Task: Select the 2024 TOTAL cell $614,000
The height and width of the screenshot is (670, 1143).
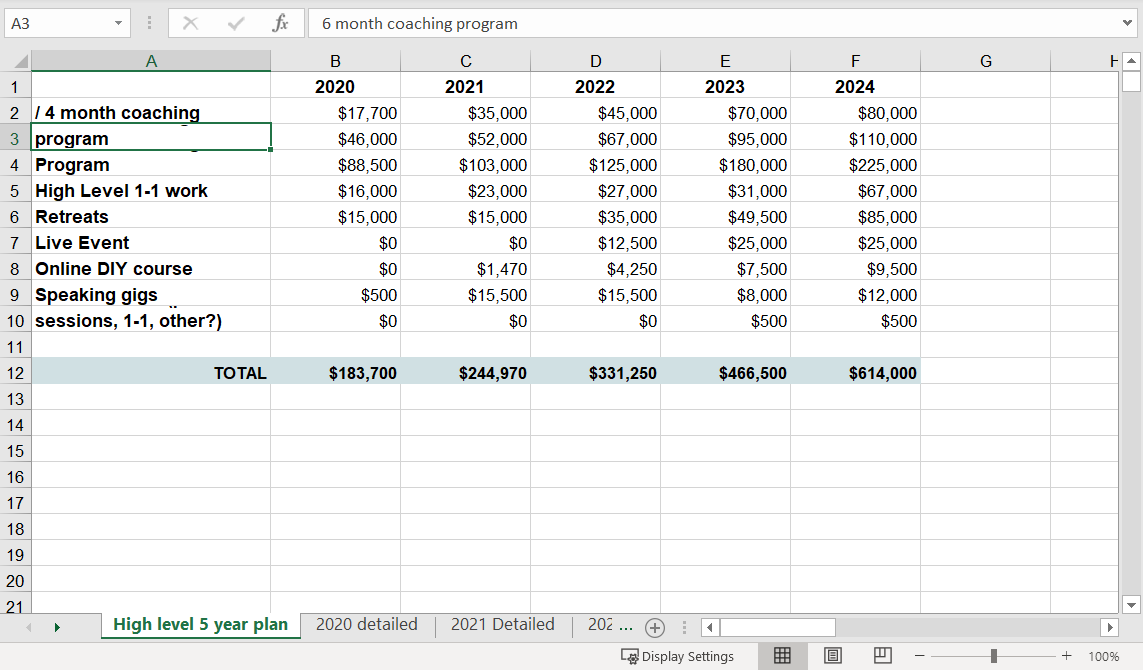Action: coord(855,373)
